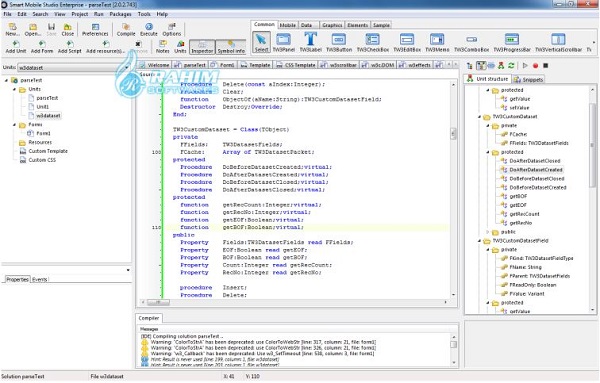Open Preferences from the toolbar
Viewport: 600px width, 383px height.
pos(95,29)
